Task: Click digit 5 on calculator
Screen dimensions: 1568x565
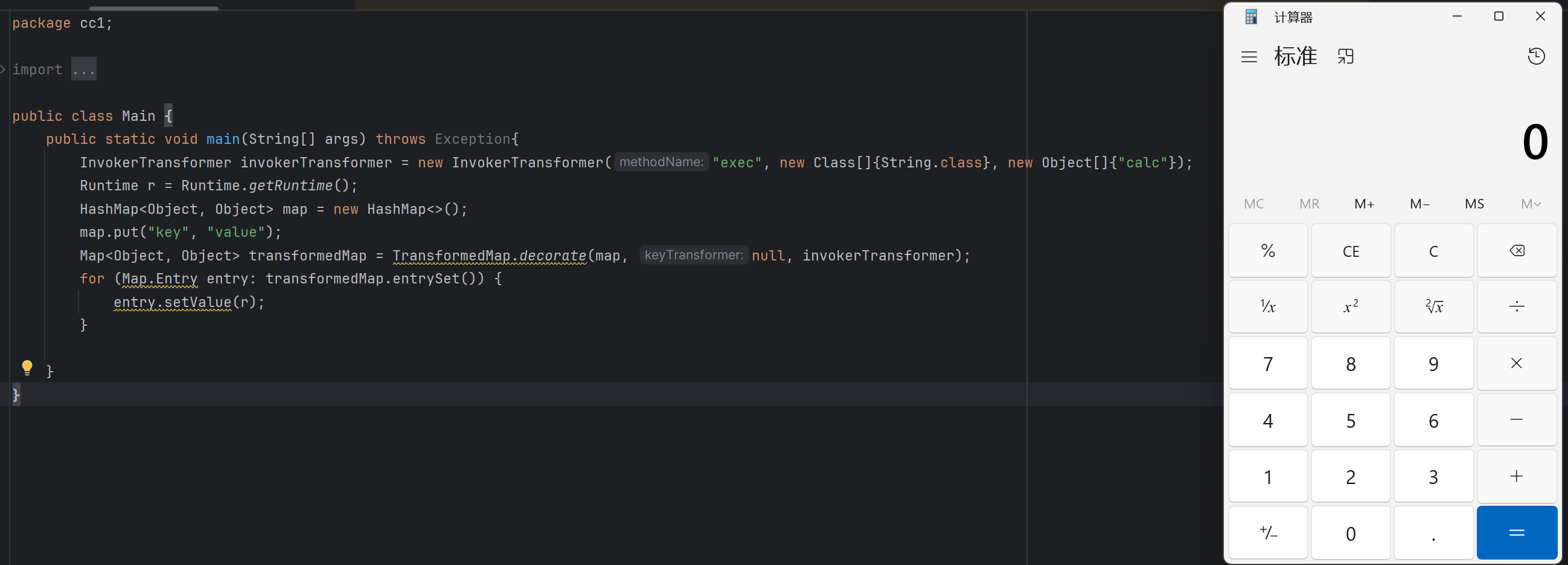Action: coord(1351,420)
